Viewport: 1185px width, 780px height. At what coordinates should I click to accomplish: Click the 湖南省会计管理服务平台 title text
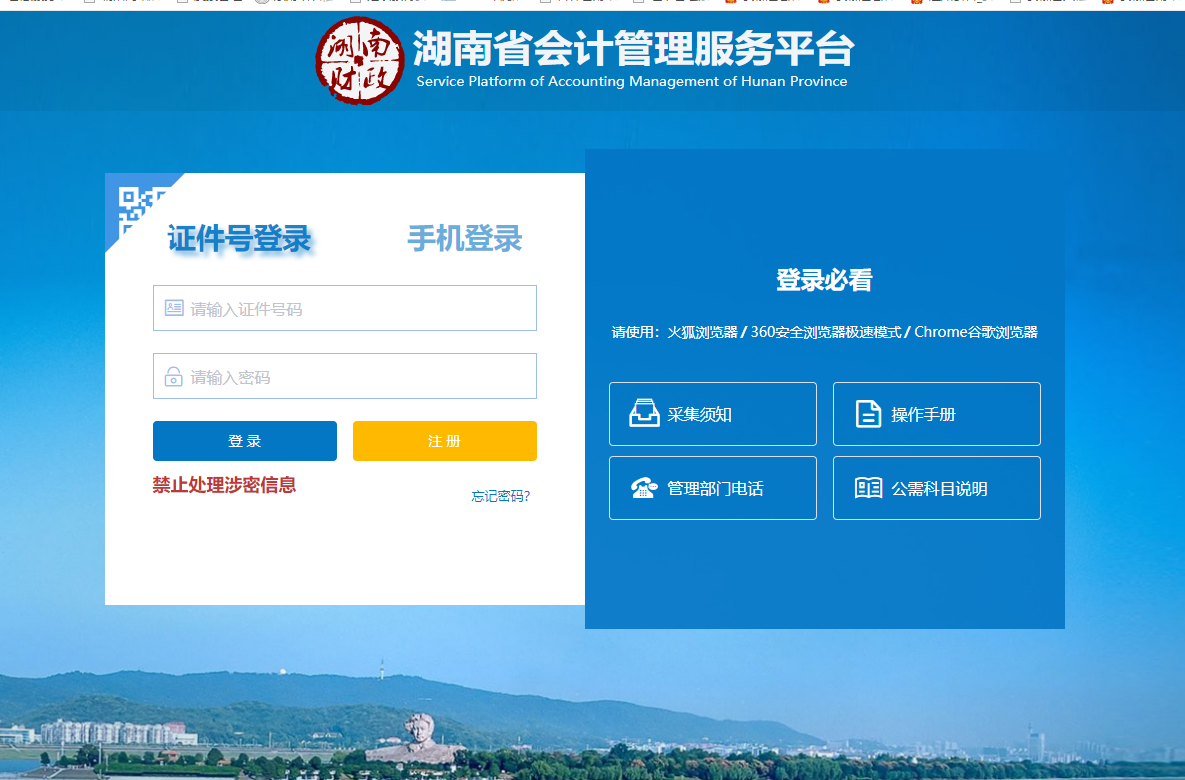tap(633, 50)
